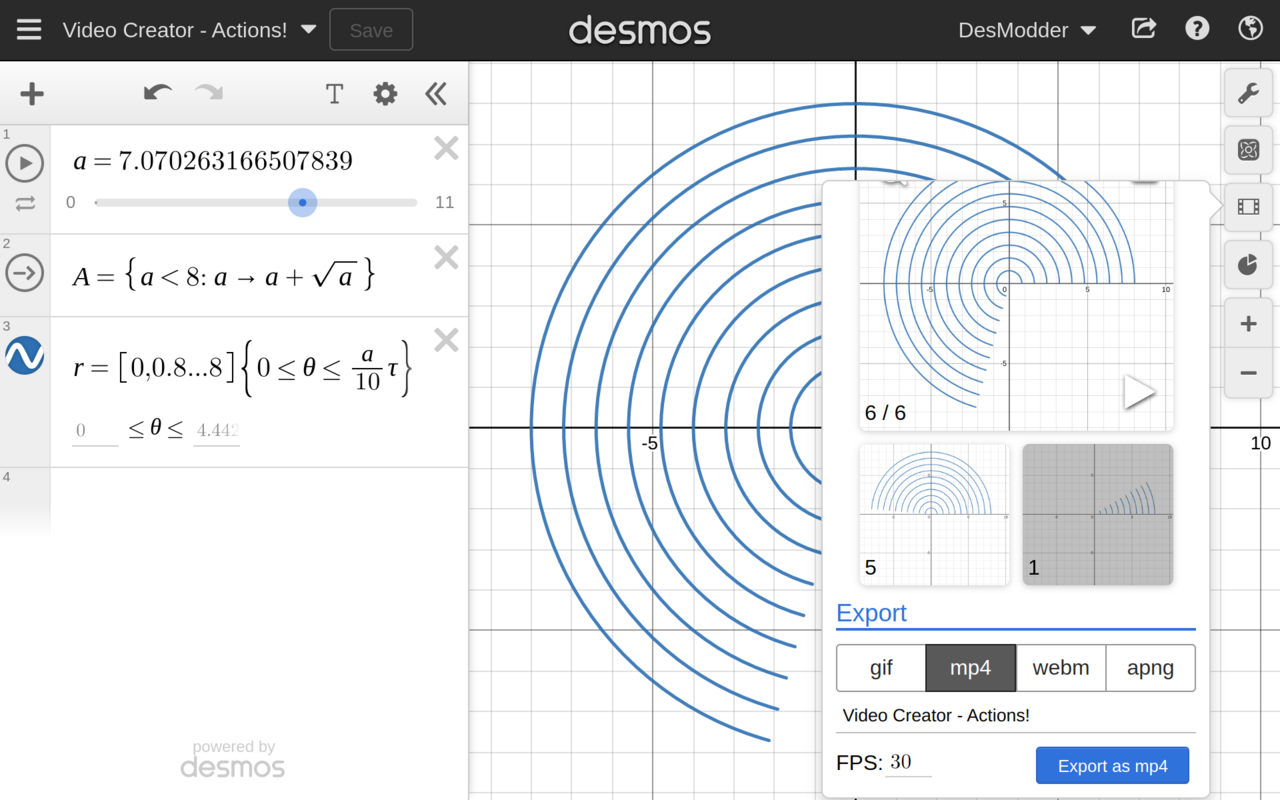1280x800 pixels.
Task: Collapse the expressions panel with the chevron
Action: (x=436, y=93)
